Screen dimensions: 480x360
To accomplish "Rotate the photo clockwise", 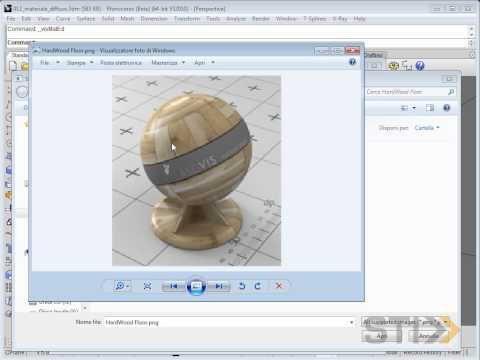I will coord(258,286).
